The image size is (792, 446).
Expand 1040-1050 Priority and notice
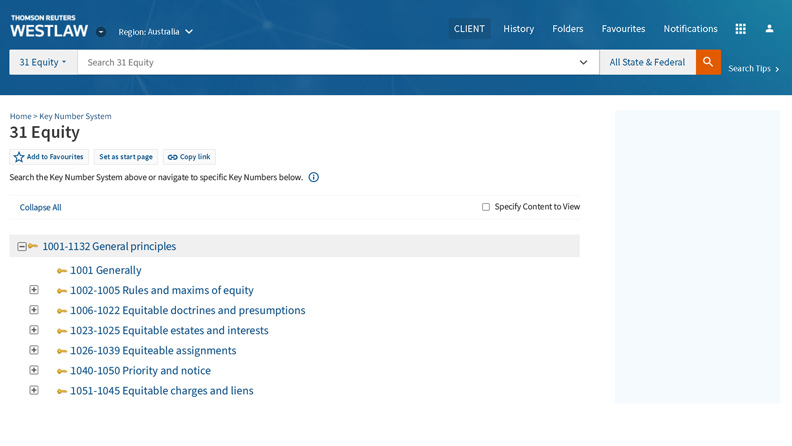click(x=34, y=370)
